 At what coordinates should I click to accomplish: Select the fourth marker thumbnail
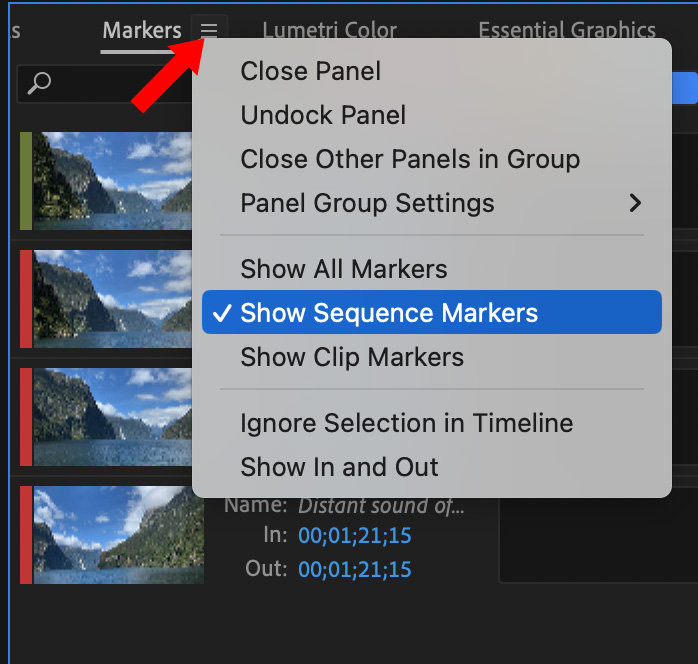(118, 534)
